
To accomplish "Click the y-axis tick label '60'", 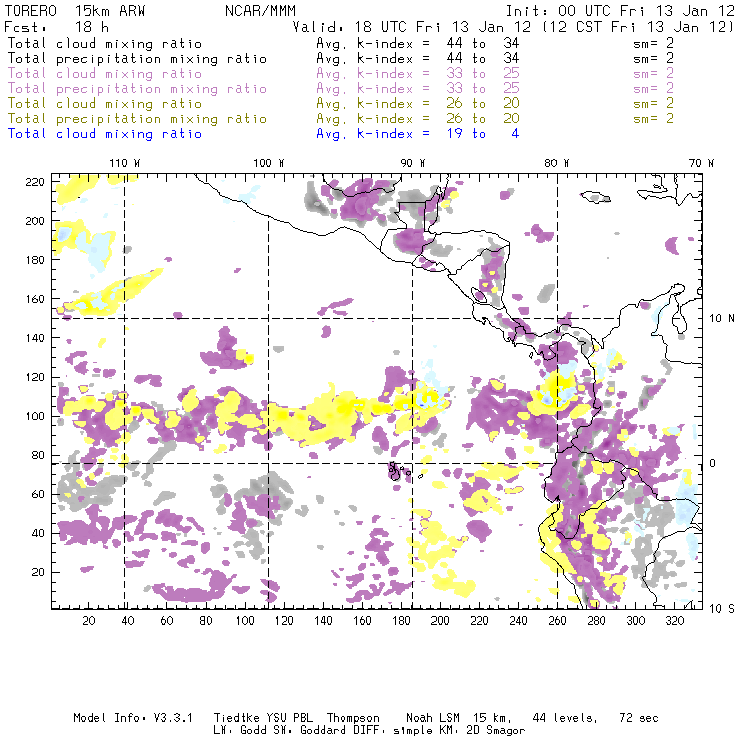I will click(x=38, y=494).
